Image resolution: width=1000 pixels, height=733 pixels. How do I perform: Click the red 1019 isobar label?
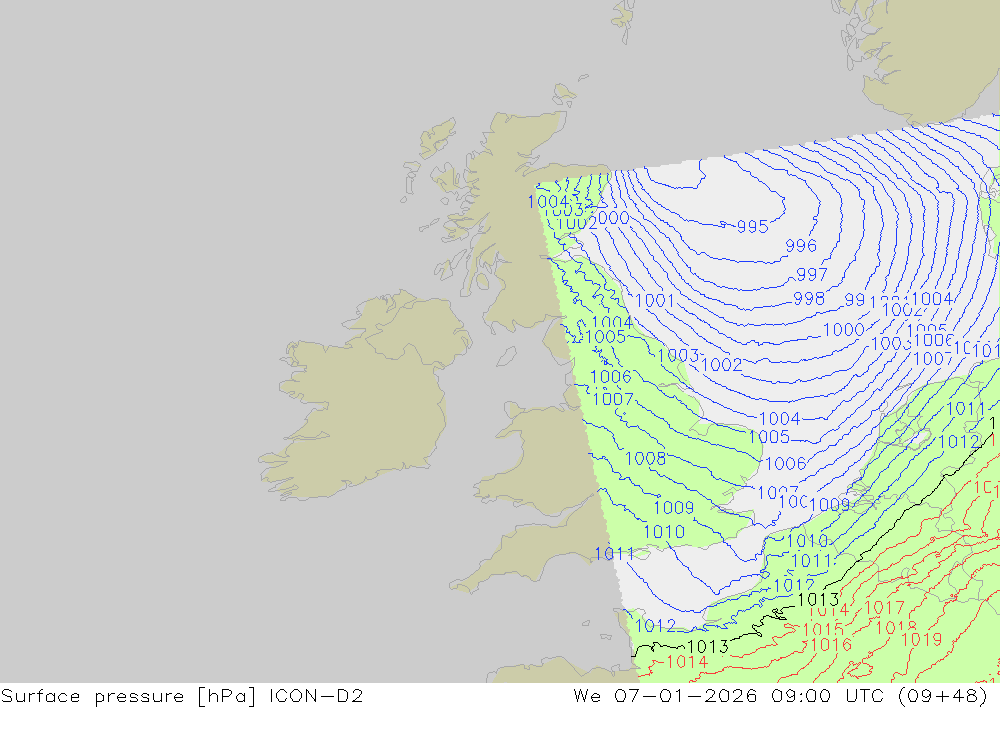[922, 639]
